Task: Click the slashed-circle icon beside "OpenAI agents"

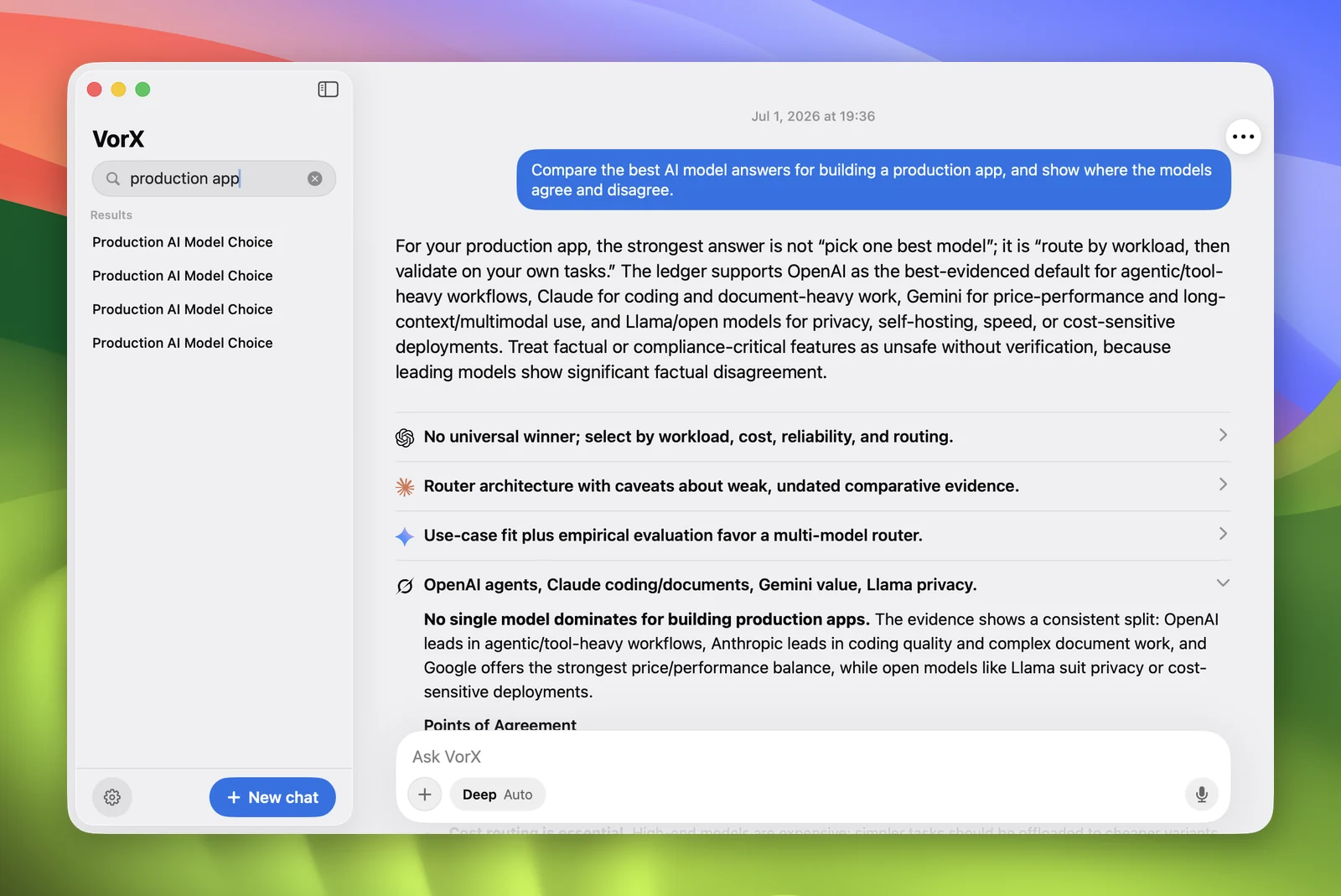Action: click(405, 586)
